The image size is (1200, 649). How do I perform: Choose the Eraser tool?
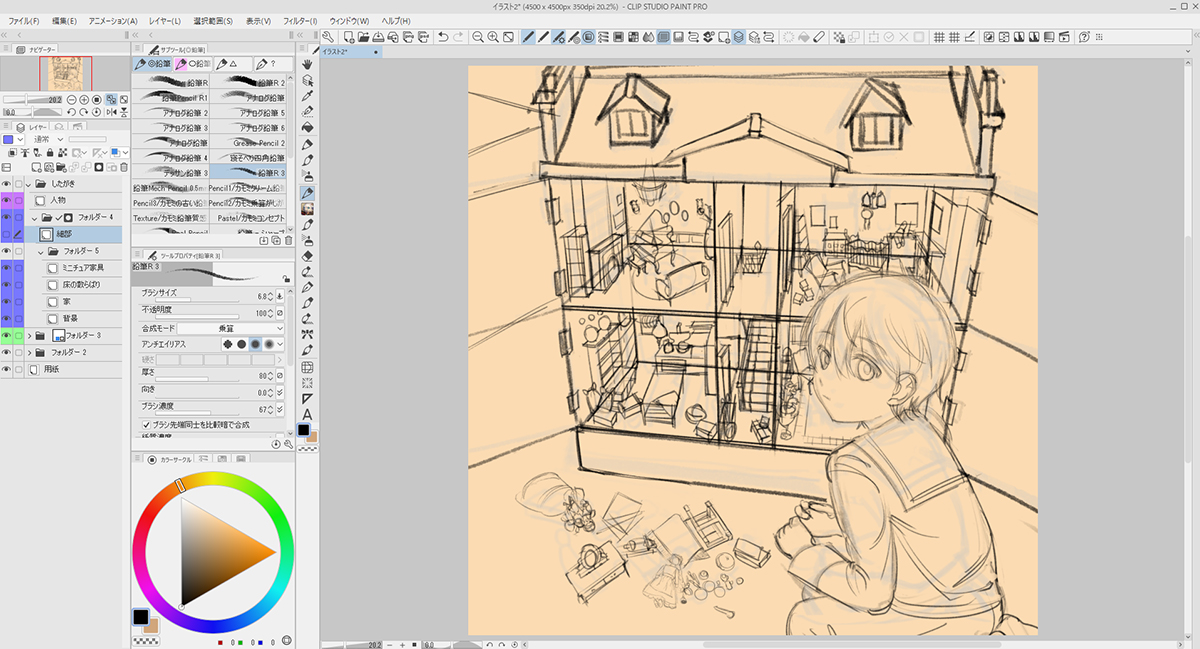308,255
